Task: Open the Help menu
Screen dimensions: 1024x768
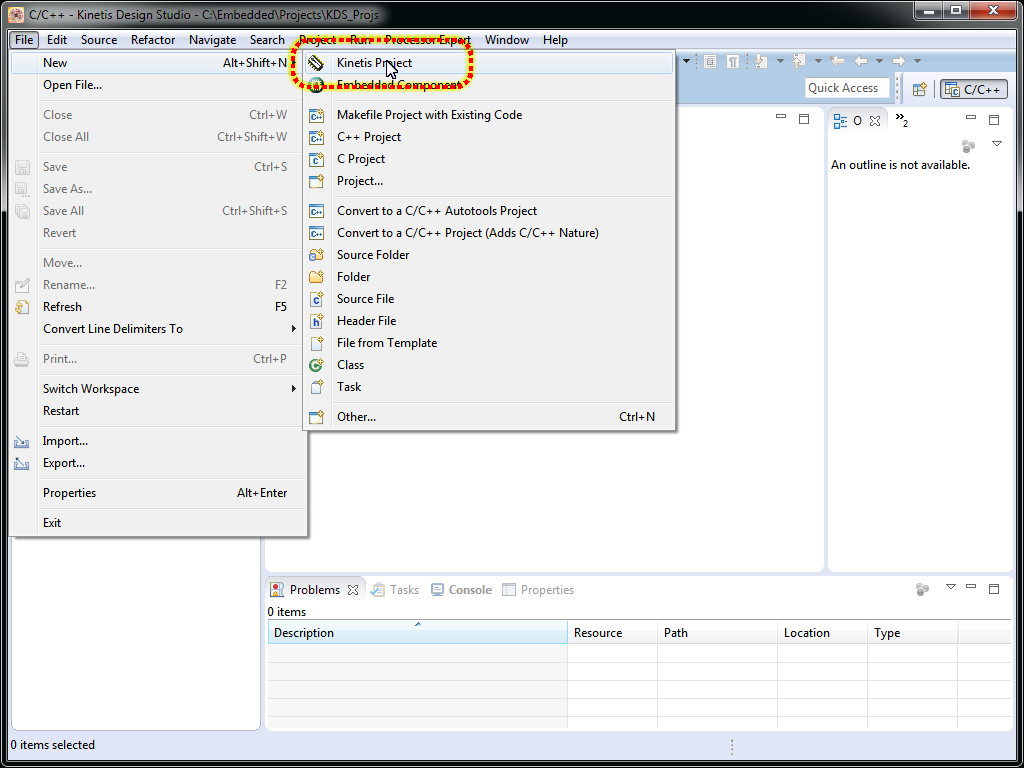Action: point(555,40)
